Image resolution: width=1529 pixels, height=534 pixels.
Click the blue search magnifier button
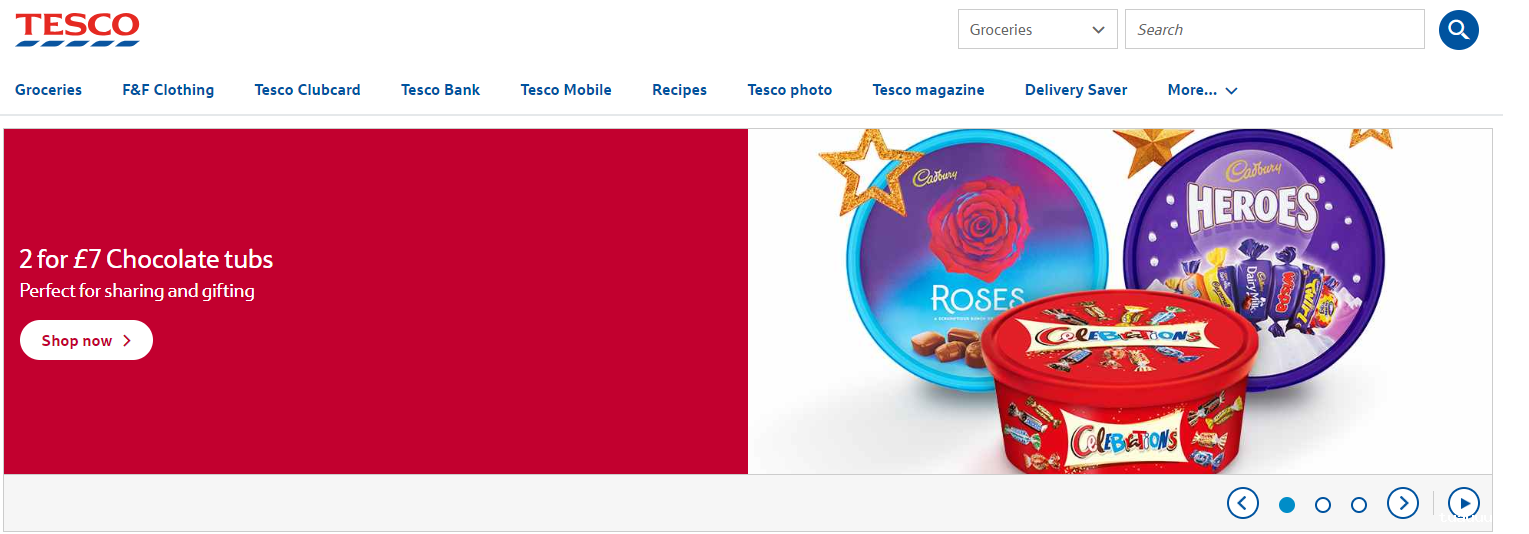tap(1458, 29)
